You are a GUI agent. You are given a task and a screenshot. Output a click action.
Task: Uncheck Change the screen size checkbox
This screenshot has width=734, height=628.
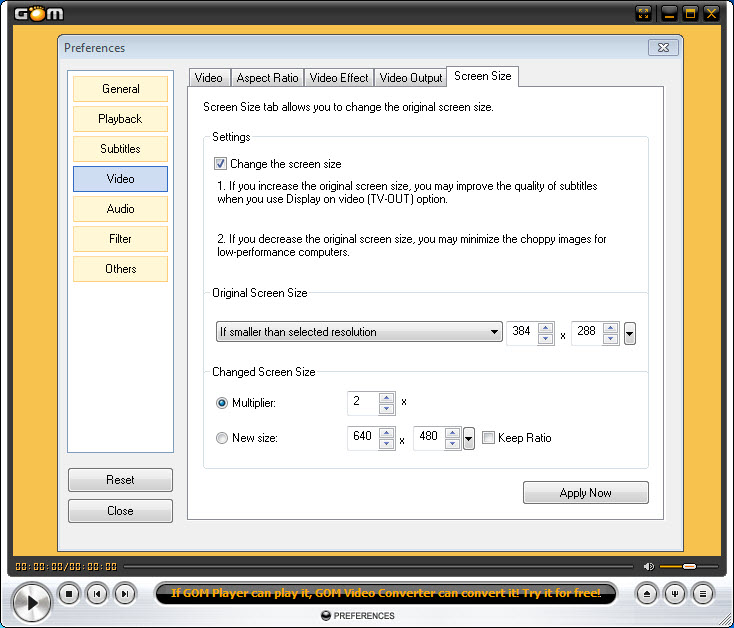[x=221, y=164]
